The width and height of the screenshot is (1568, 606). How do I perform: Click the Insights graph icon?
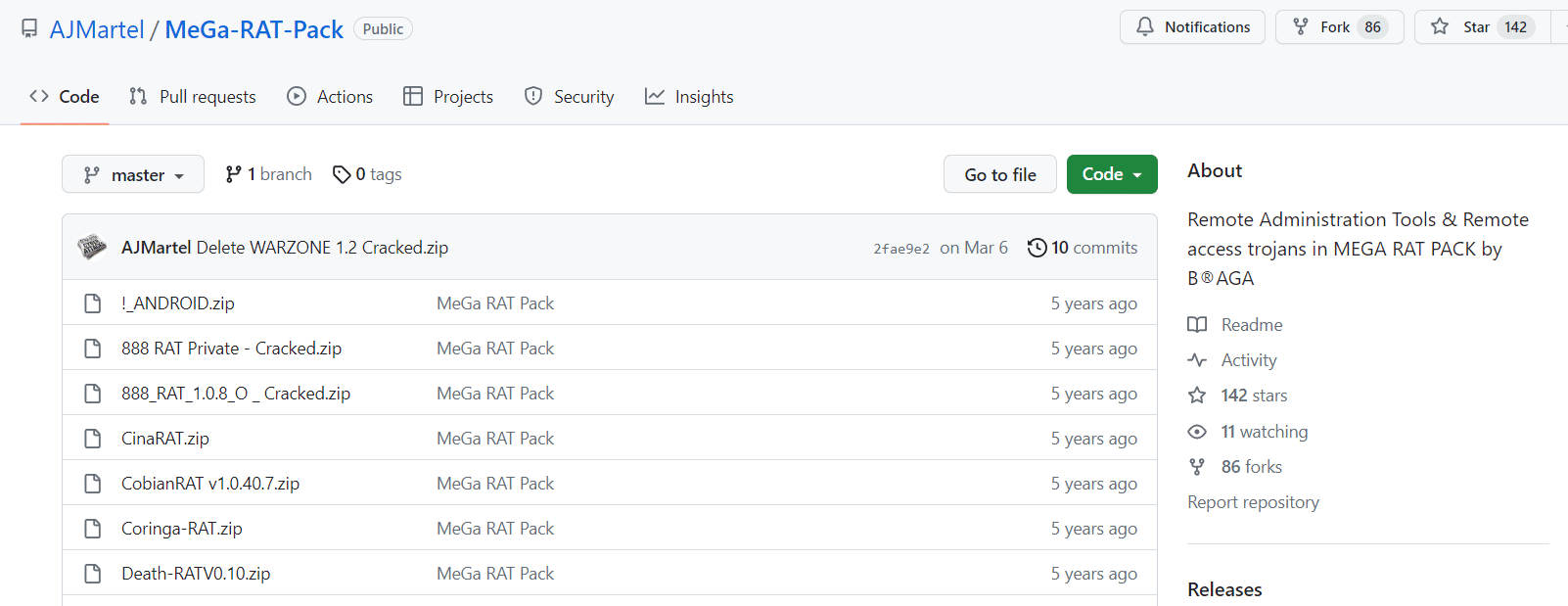tap(655, 96)
